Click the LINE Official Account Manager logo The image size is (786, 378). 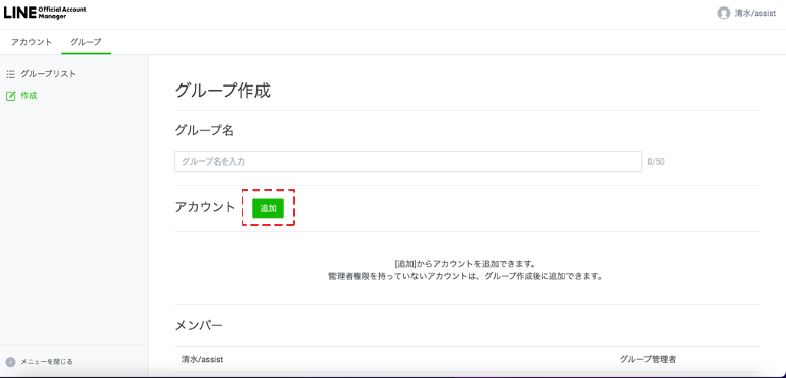coord(45,13)
